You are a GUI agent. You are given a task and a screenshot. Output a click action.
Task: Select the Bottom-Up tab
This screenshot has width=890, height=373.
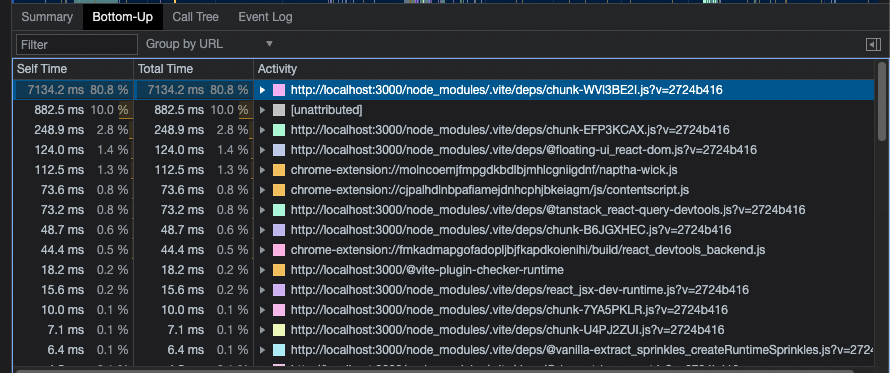point(123,17)
